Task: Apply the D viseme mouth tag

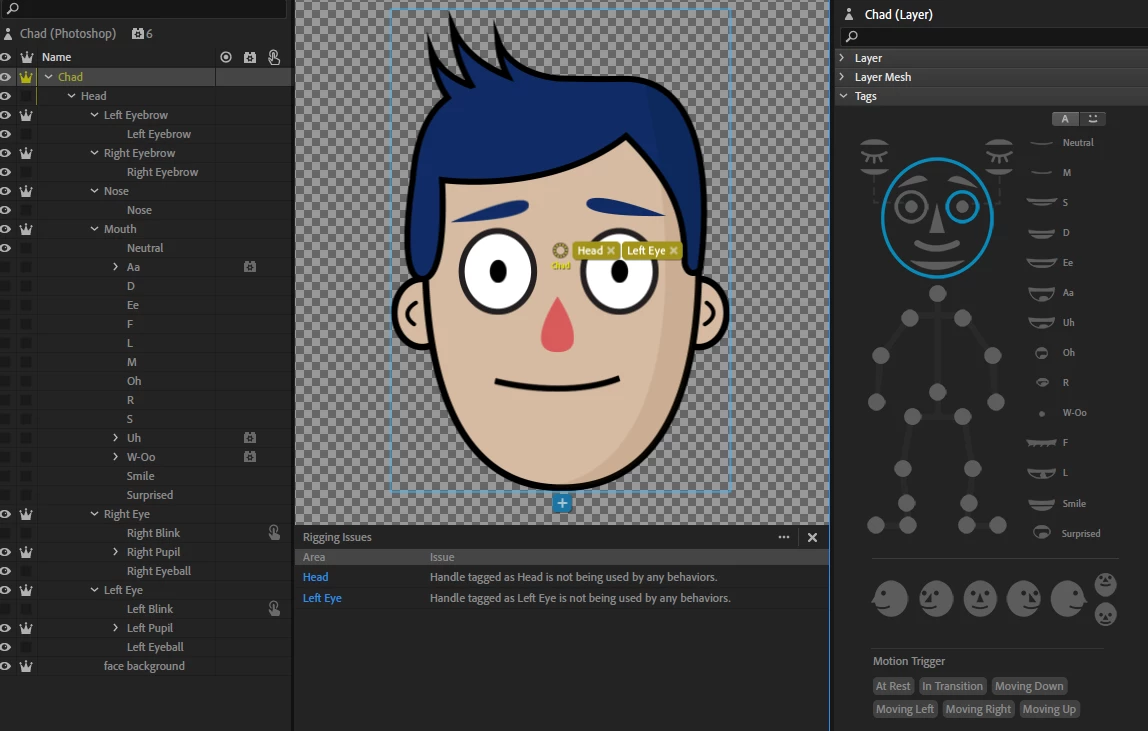Action: [x=1041, y=233]
